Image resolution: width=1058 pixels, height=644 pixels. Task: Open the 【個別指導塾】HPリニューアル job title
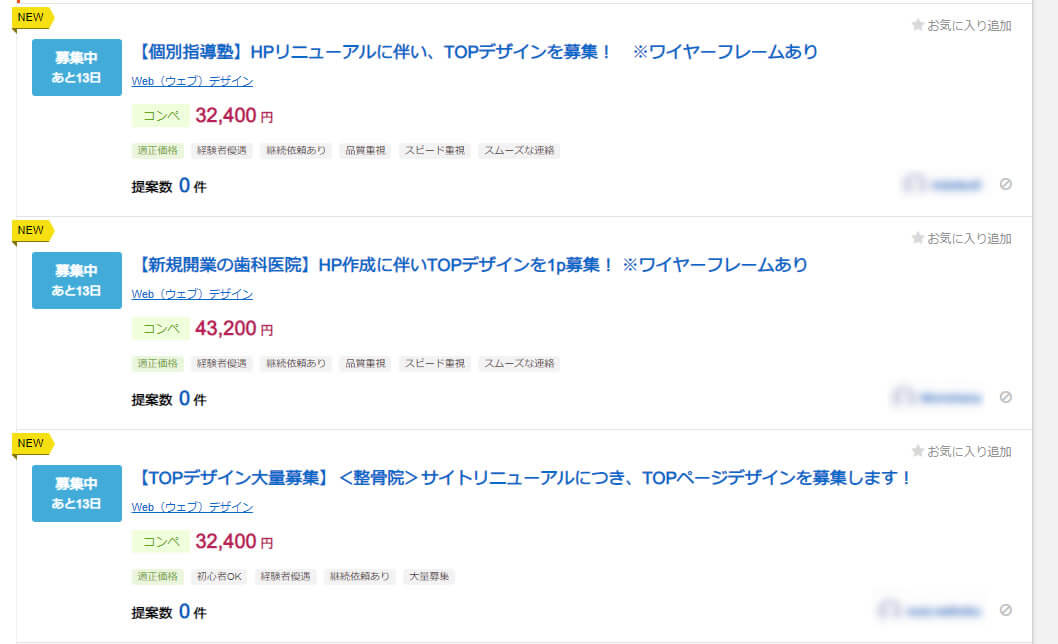[x=474, y=52]
